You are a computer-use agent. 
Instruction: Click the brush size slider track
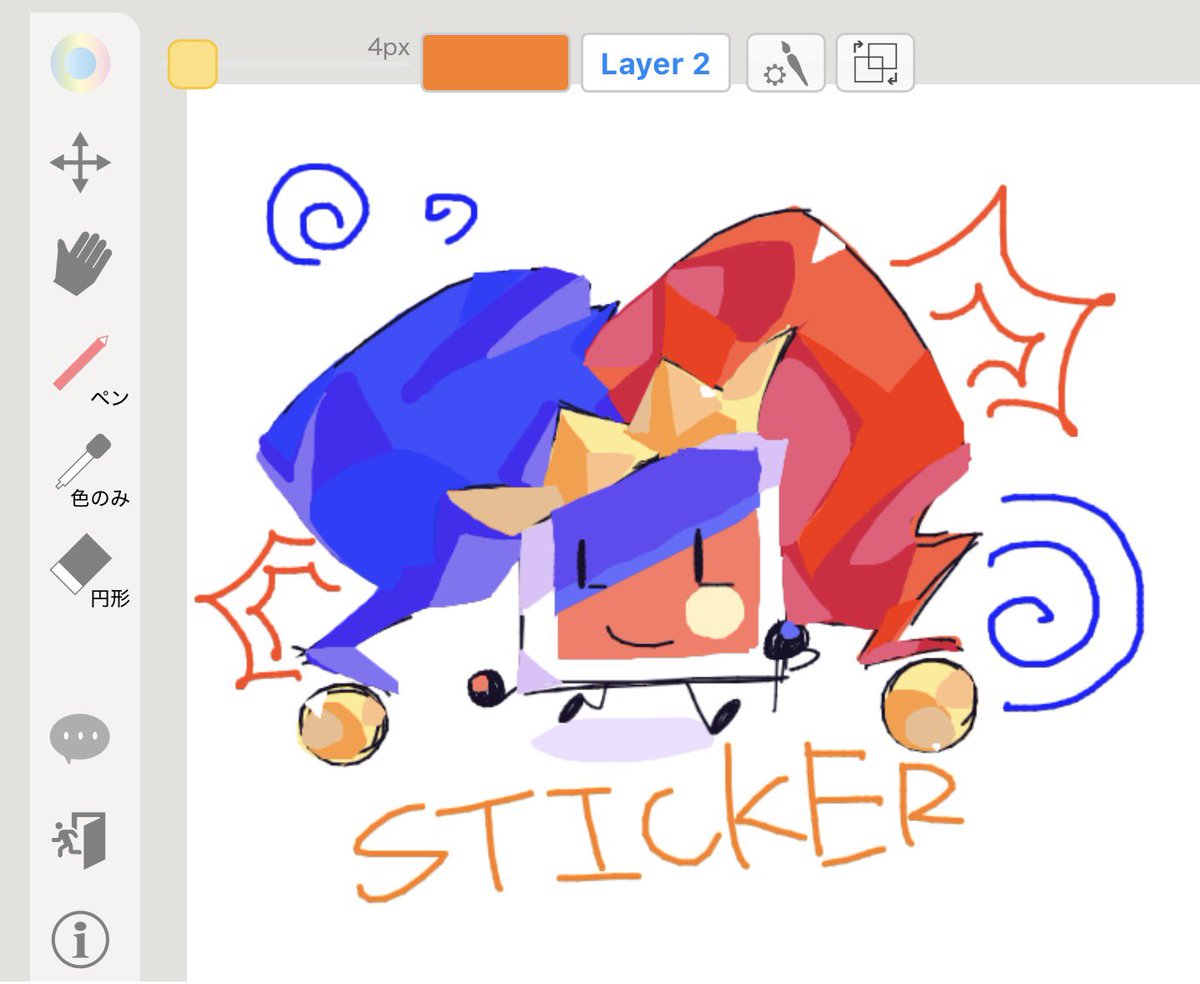[288, 64]
